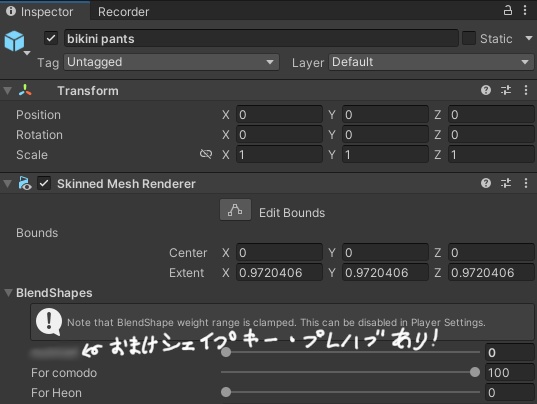Screen dimensions: 537x404
Task: Open the Inspector panel more-options menu
Action: (x=525, y=10)
